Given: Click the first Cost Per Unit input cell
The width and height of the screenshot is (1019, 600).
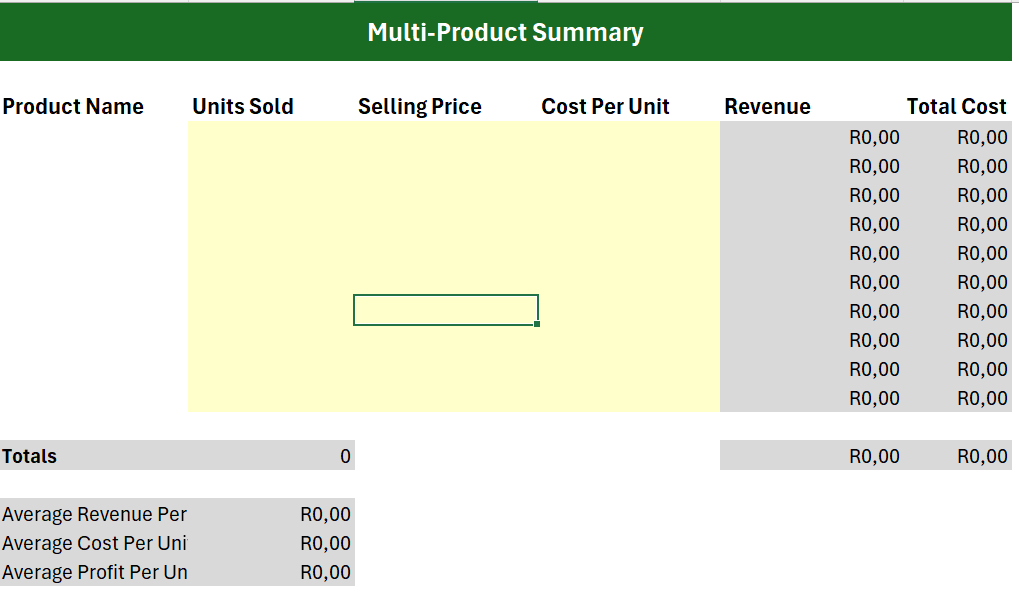Looking at the screenshot, I should point(630,137).
